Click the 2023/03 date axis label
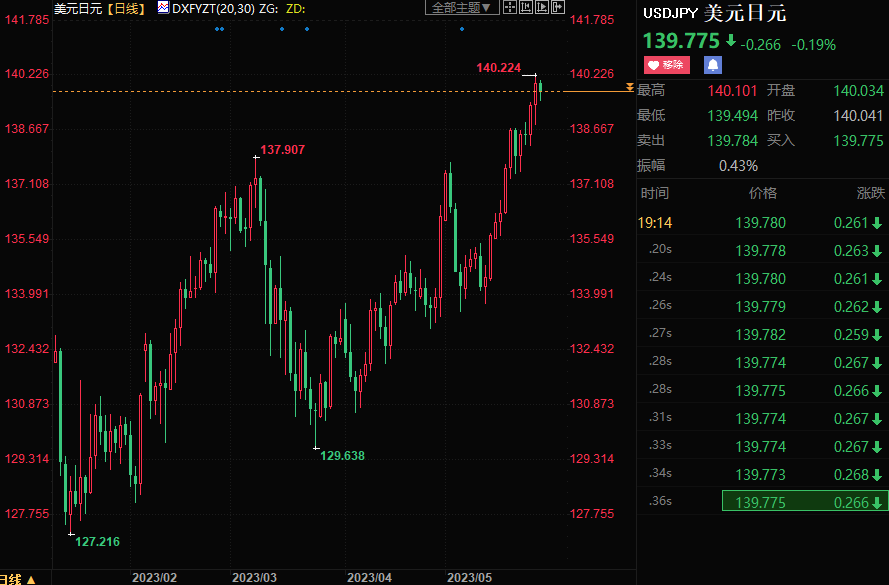This screenshot has height=585, width=889. (255, 578)
